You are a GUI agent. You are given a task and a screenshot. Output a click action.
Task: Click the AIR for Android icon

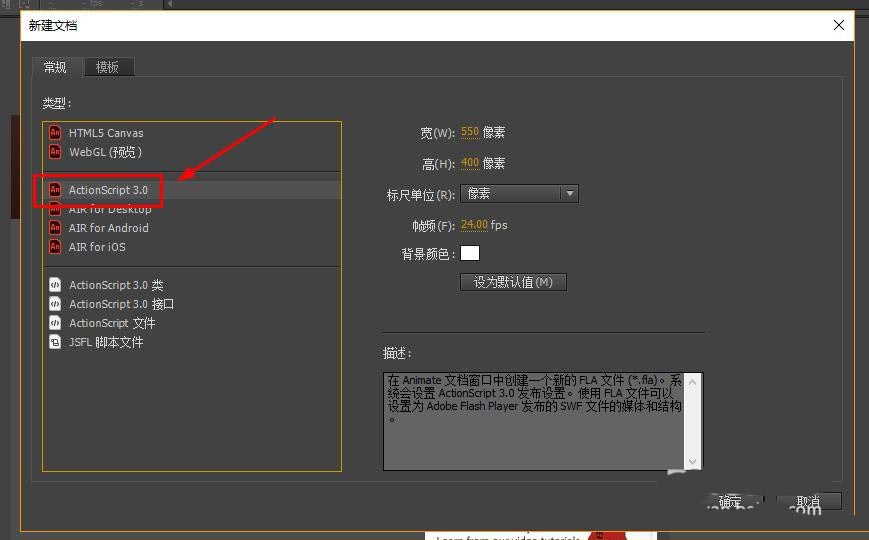pos(55,227)
